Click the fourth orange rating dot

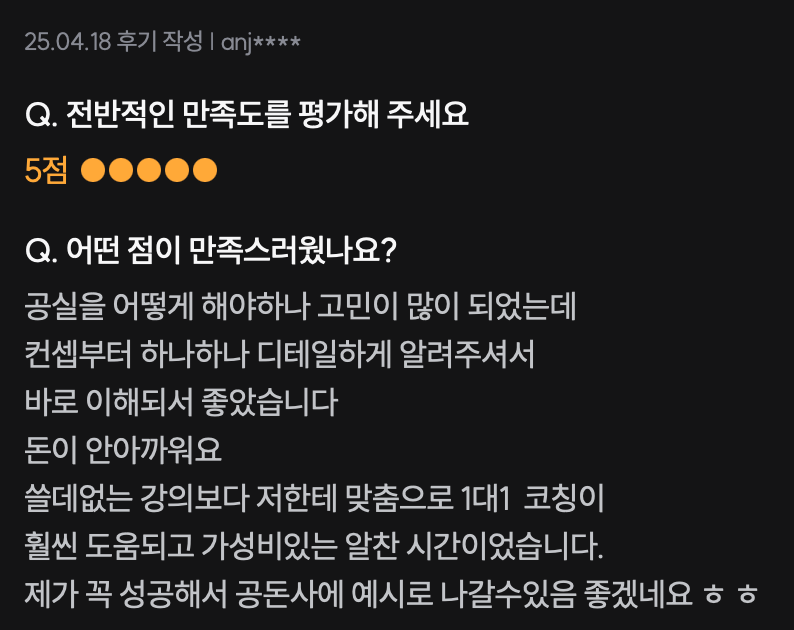177,170
